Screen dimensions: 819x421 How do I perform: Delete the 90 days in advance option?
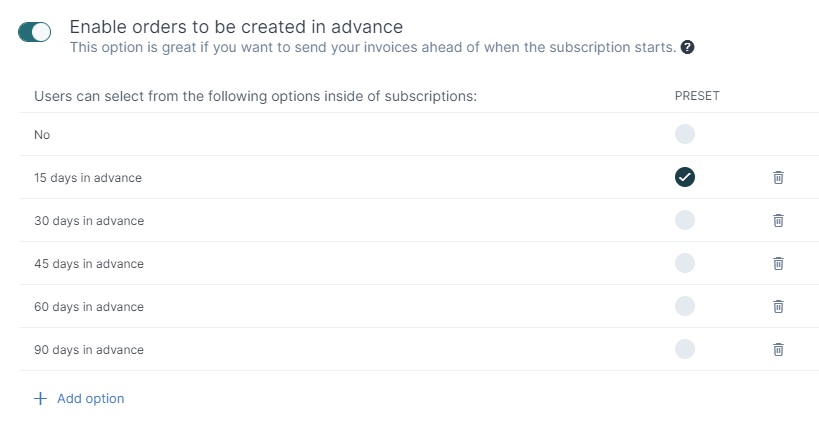tap(778, 349)
